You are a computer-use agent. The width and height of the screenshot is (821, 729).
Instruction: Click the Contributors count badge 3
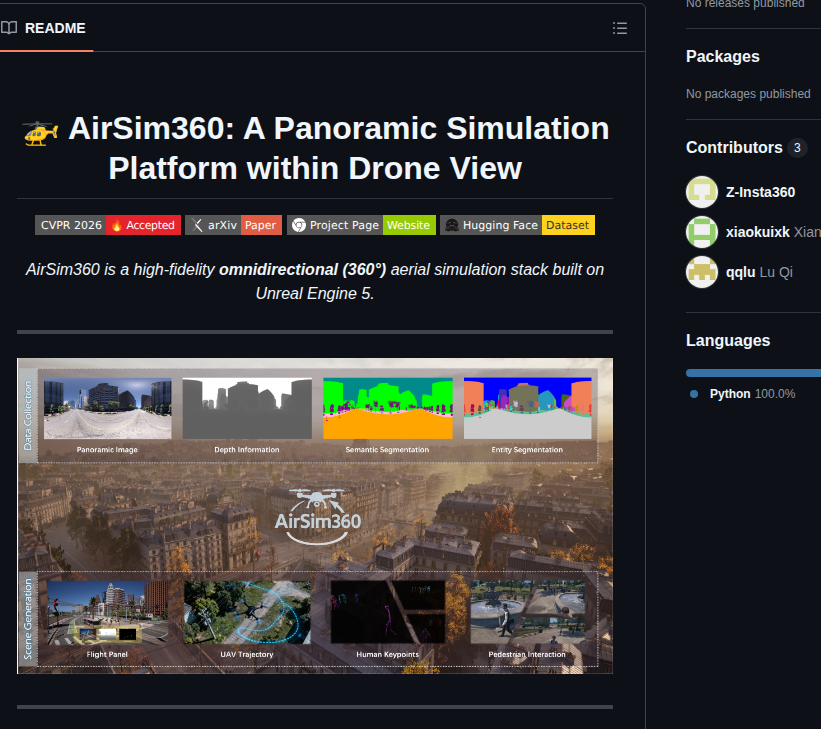click(797, 148)
